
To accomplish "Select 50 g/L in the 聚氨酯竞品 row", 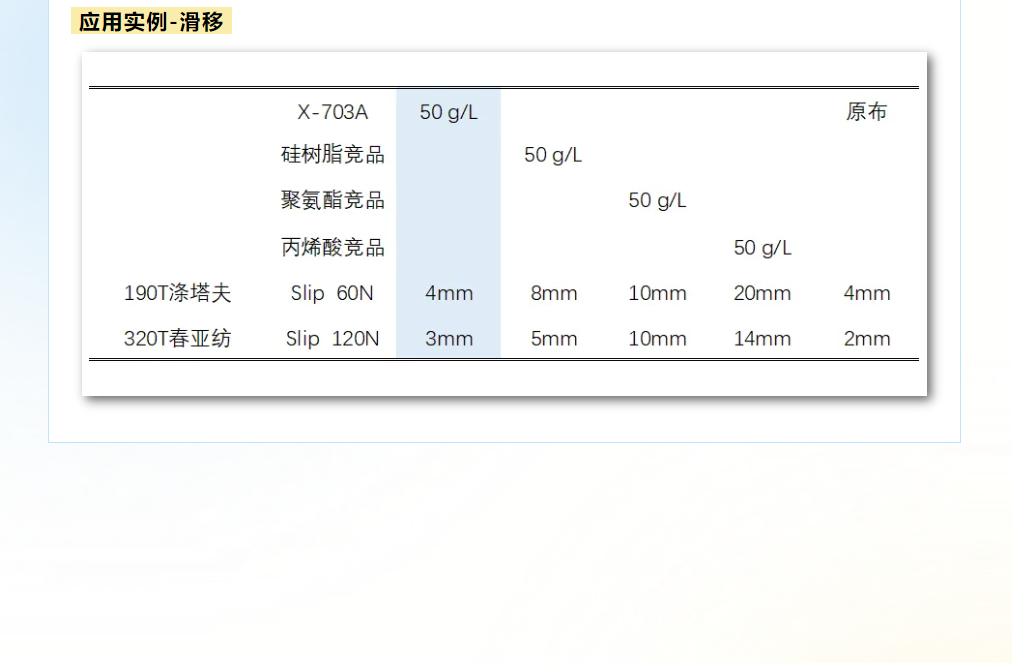I will [657, 200].
